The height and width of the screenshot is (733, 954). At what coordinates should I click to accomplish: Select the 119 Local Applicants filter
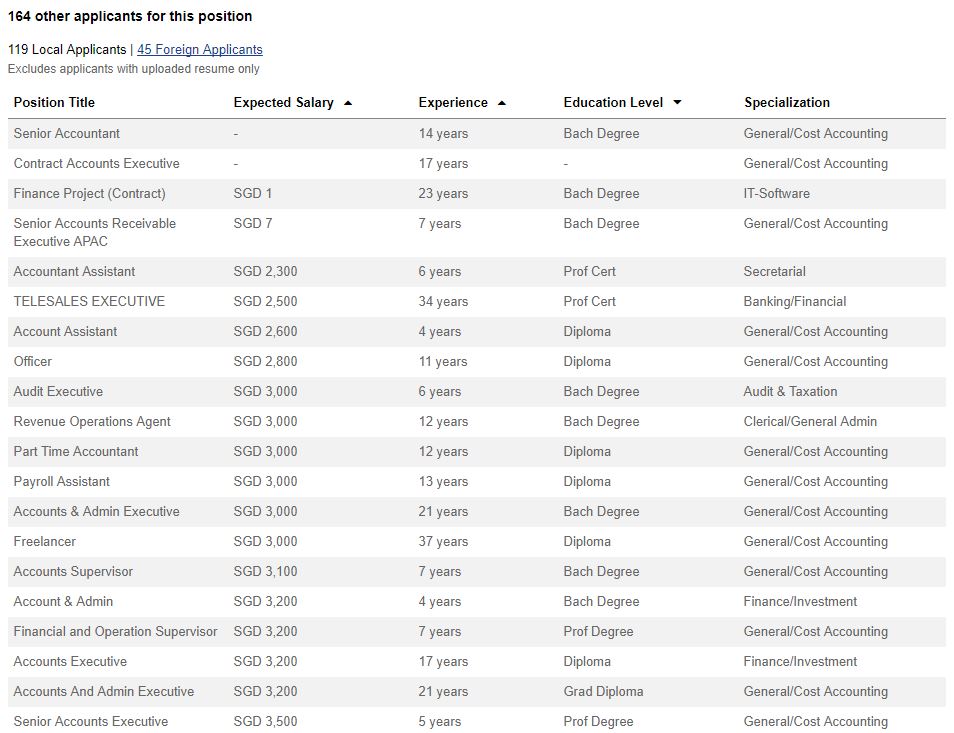point(67,49)
